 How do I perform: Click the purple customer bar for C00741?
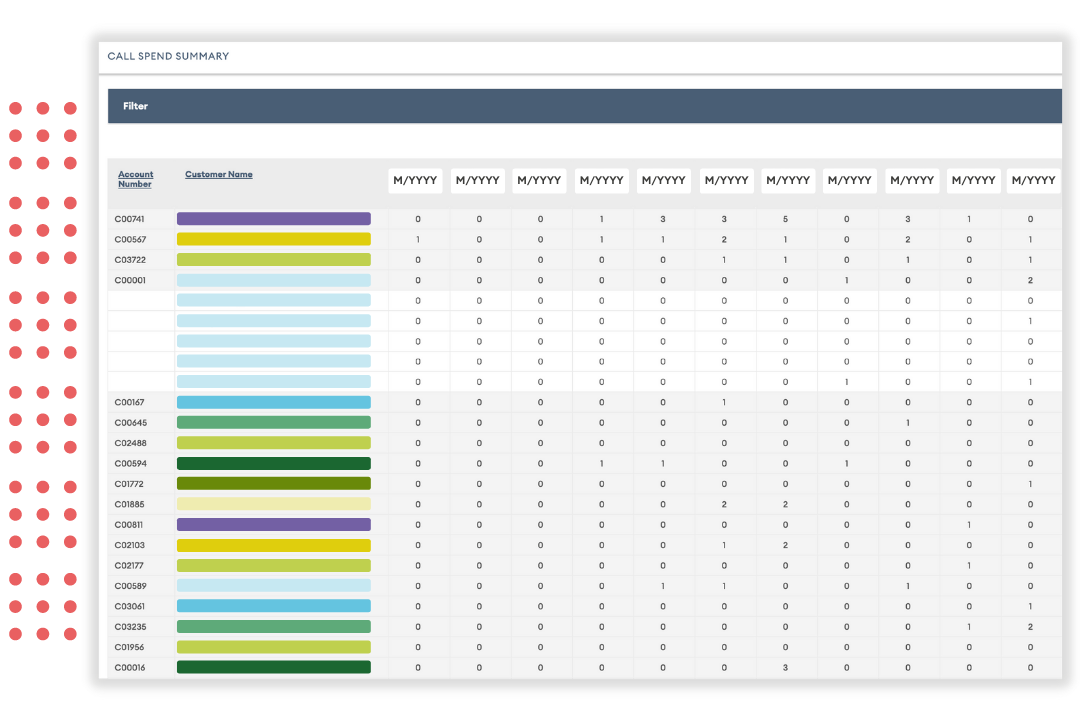(273, 219)
